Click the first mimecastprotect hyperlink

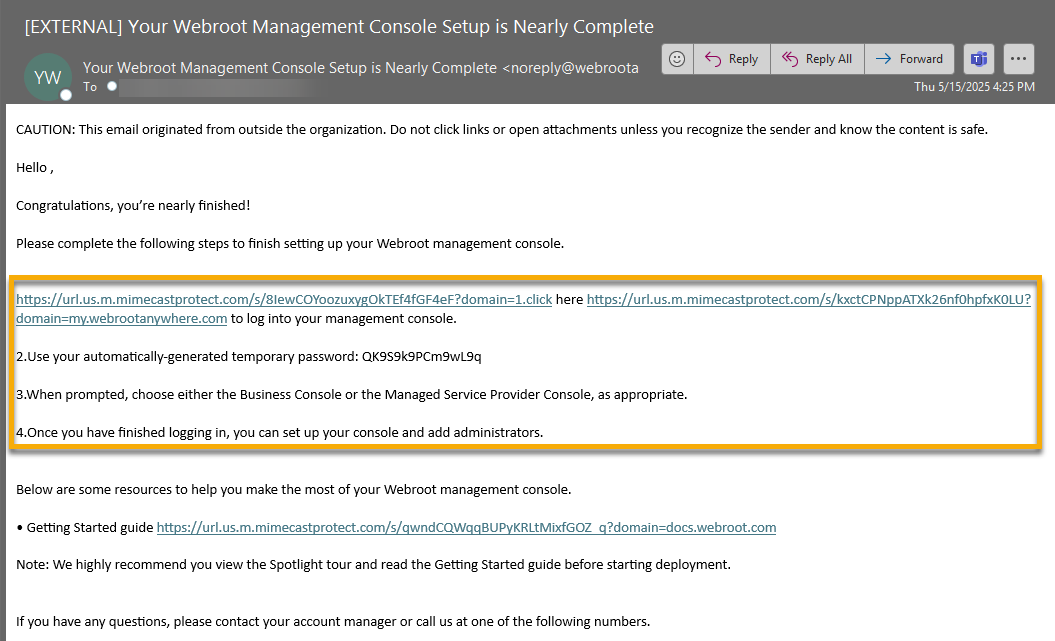pyautogui.click(x=283, y=299)
